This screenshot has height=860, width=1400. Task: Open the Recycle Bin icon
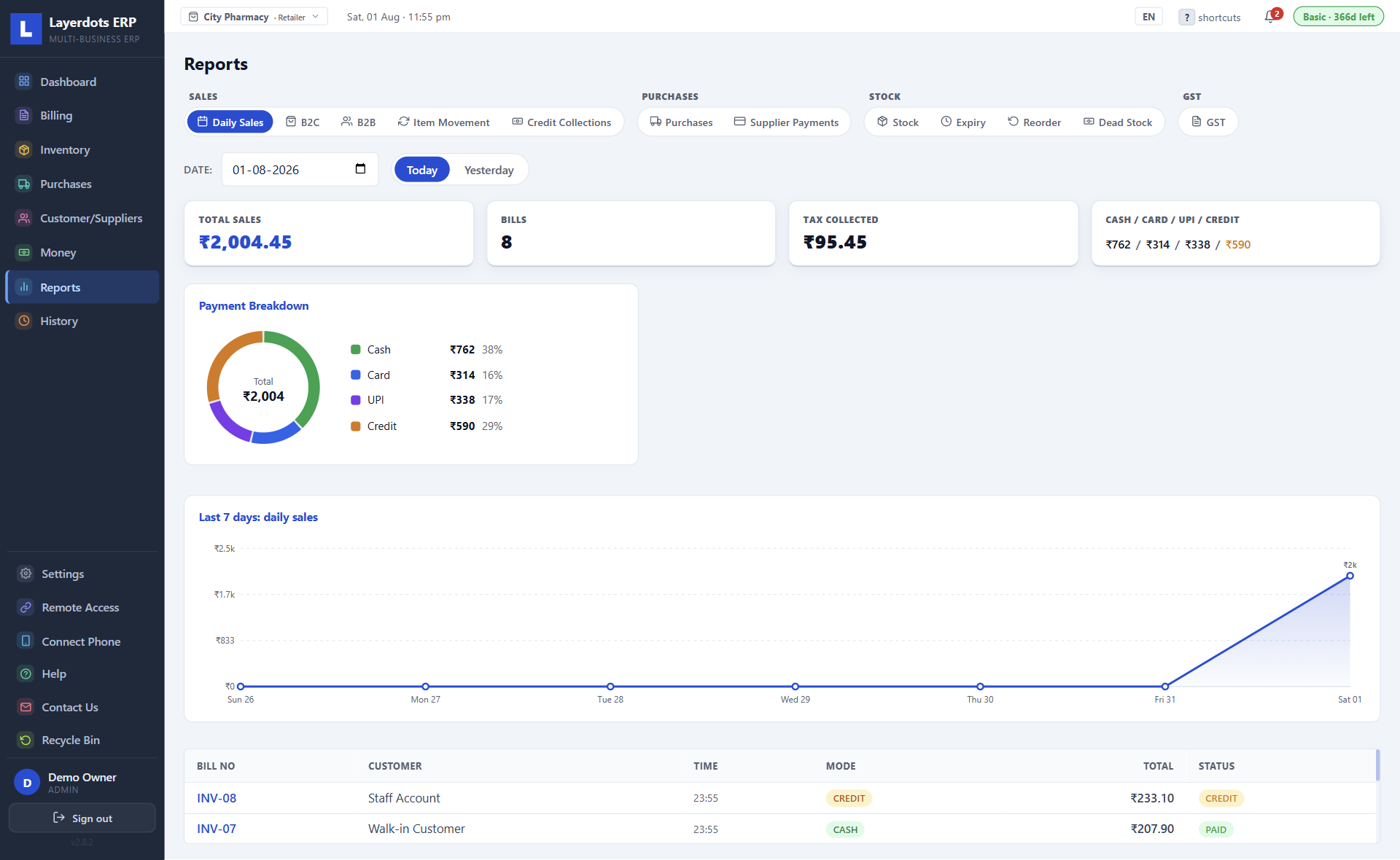[26, 740]
